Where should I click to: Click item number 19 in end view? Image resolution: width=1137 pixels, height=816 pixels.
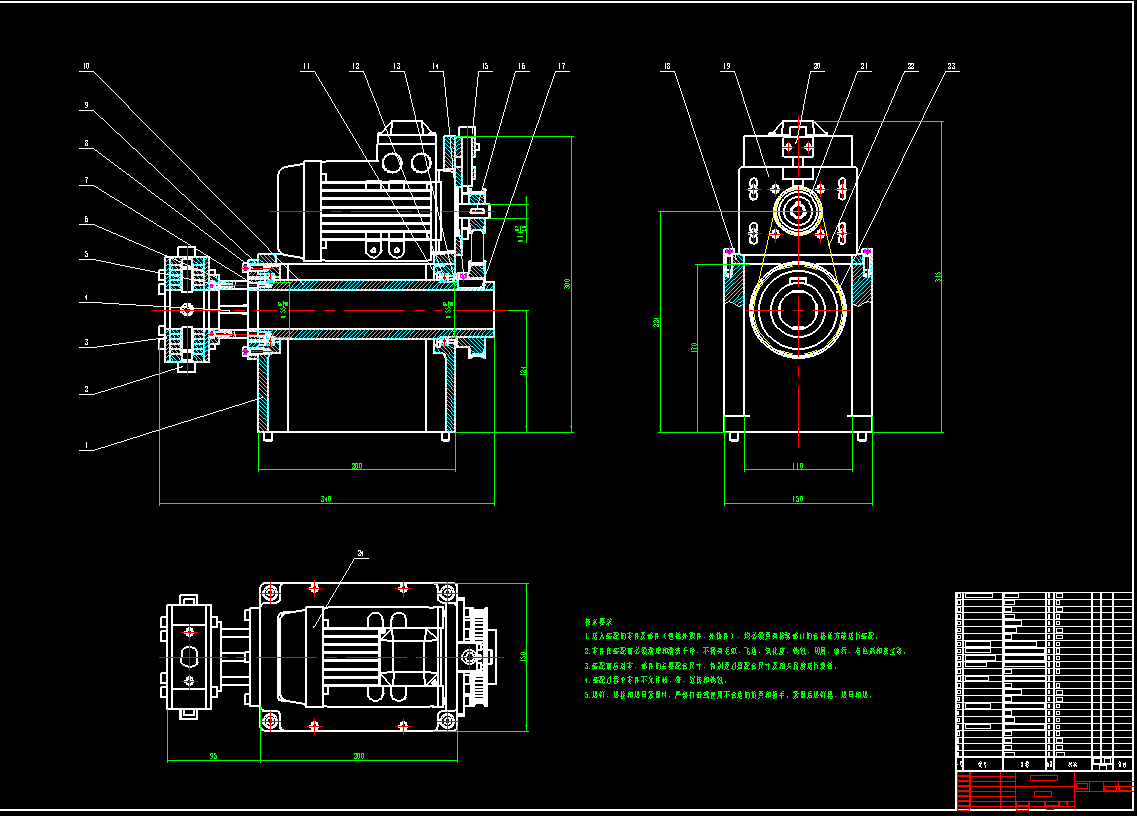click(727, 66)
